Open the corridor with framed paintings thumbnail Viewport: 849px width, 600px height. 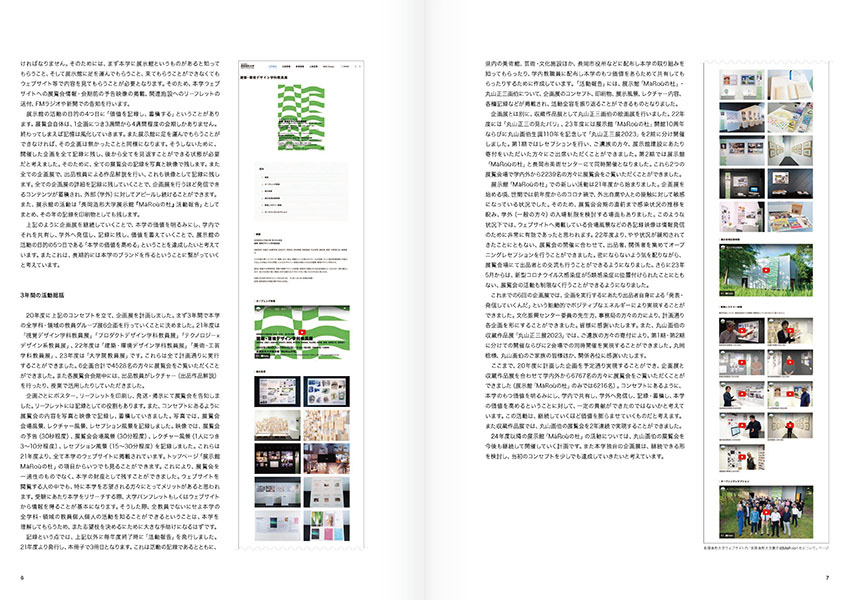click(x=790, y=151)
